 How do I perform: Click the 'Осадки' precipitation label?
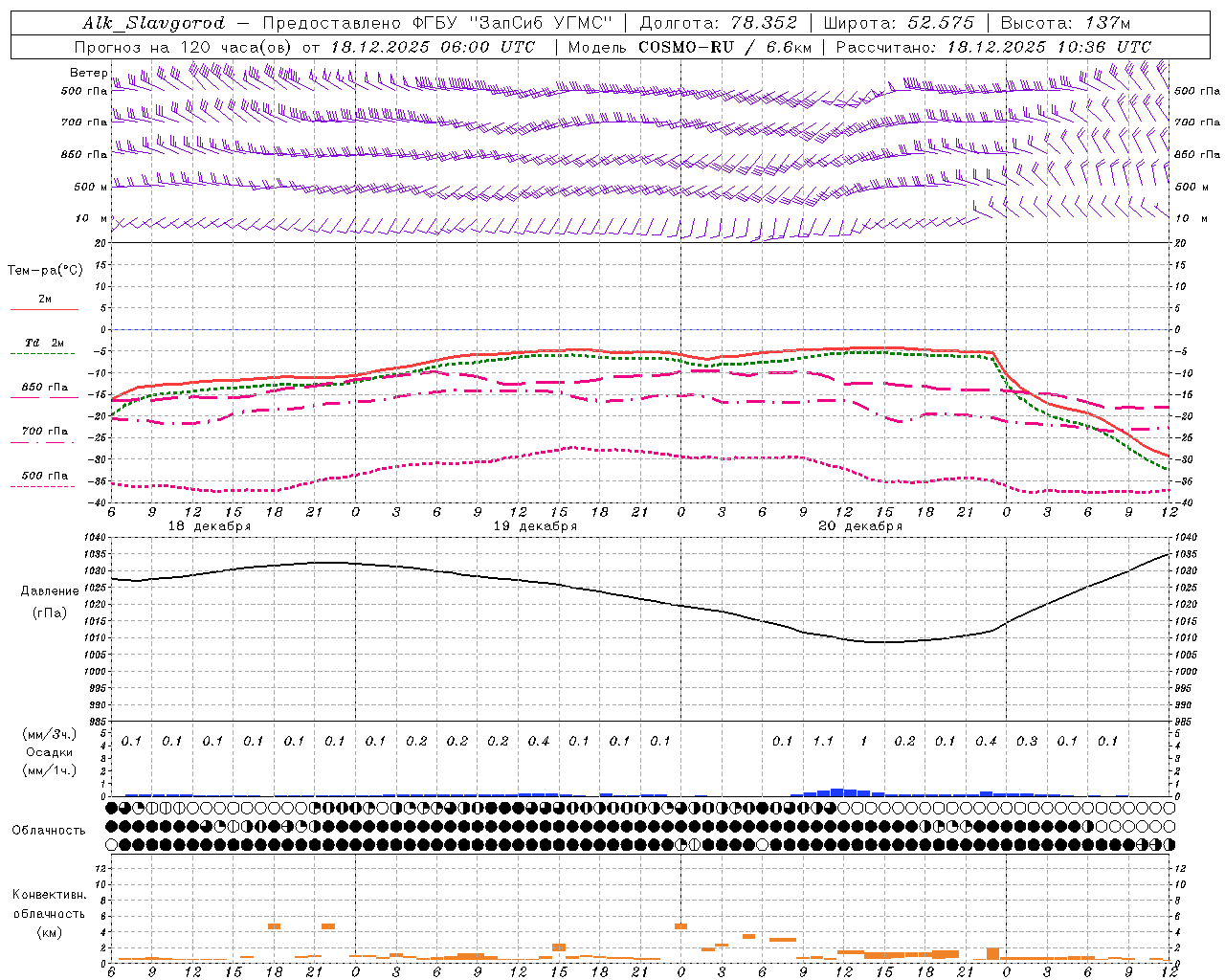(50, 752)
